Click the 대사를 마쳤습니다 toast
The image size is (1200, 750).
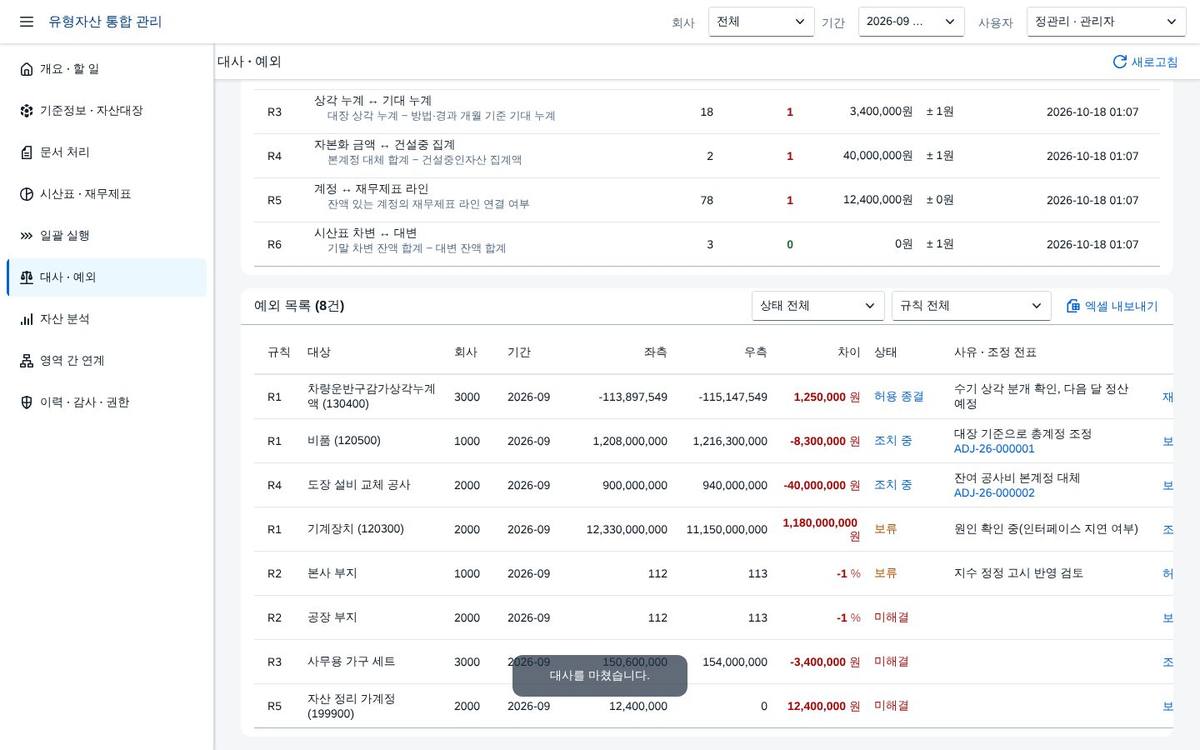click(600, 676)
